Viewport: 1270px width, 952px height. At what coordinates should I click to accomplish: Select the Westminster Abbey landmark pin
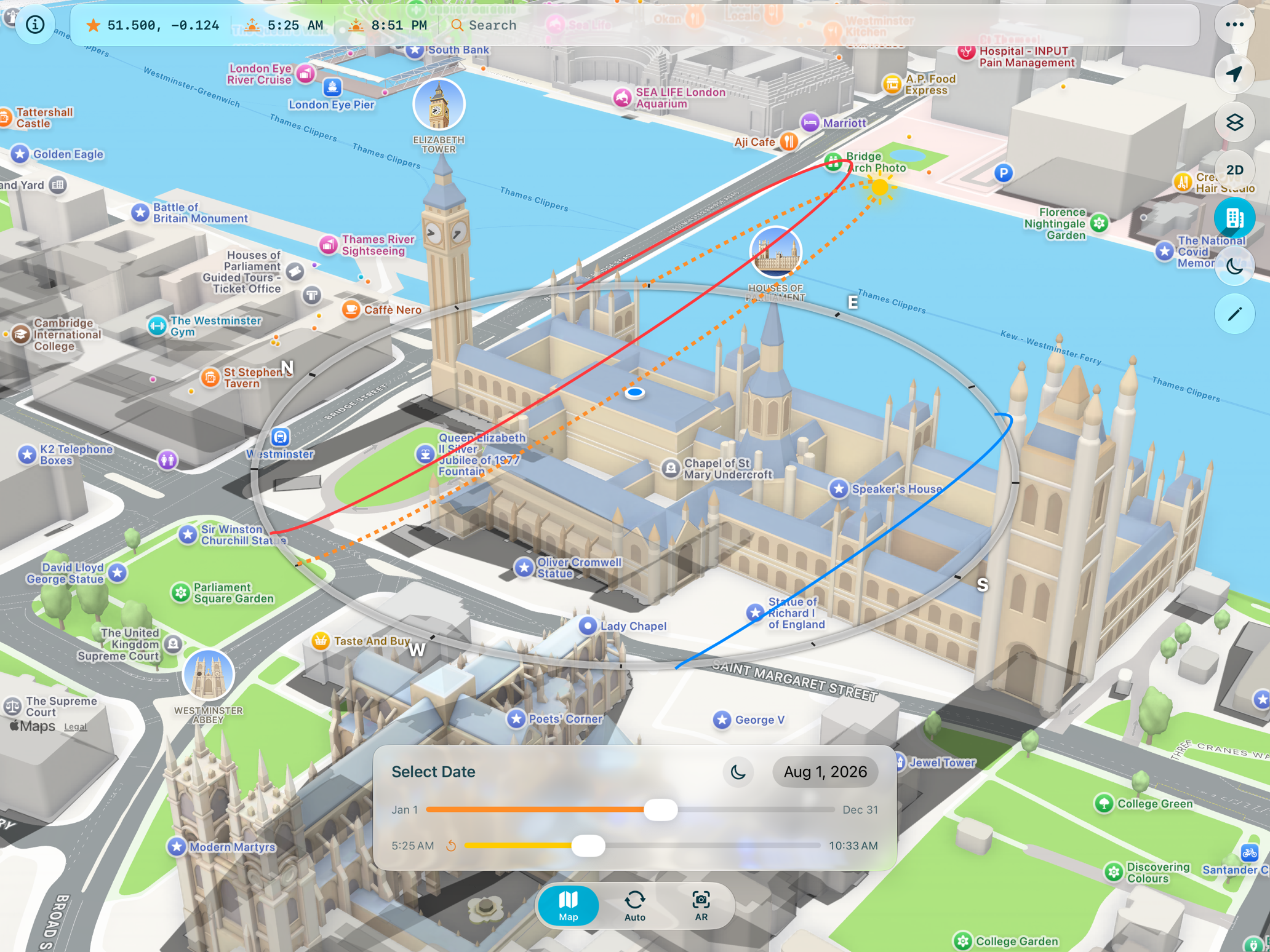pos(208,675)
